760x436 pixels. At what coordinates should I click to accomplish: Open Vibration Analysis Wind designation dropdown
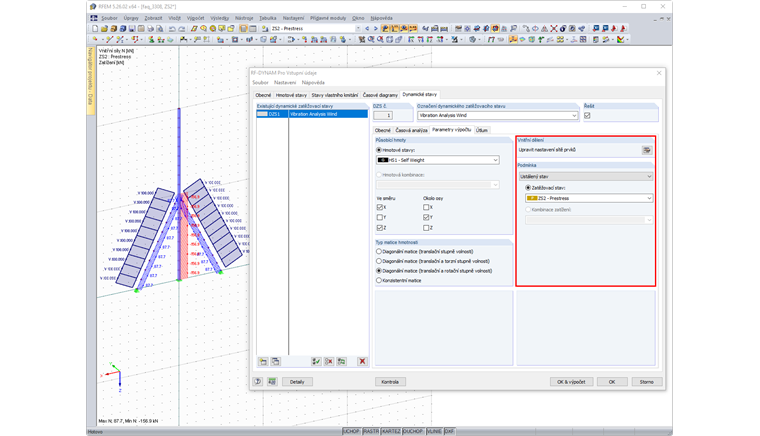tap(498, 115)
